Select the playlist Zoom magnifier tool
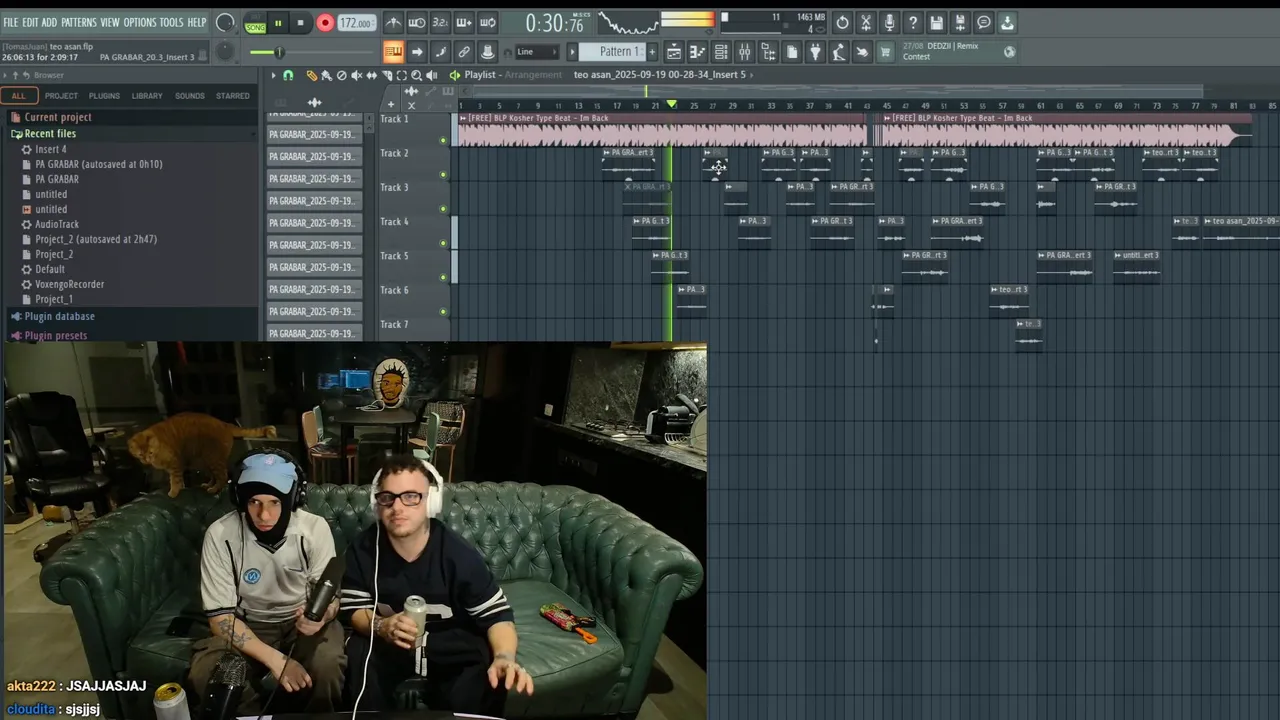Screen dimensions: 1280x720 pos(417,75)
